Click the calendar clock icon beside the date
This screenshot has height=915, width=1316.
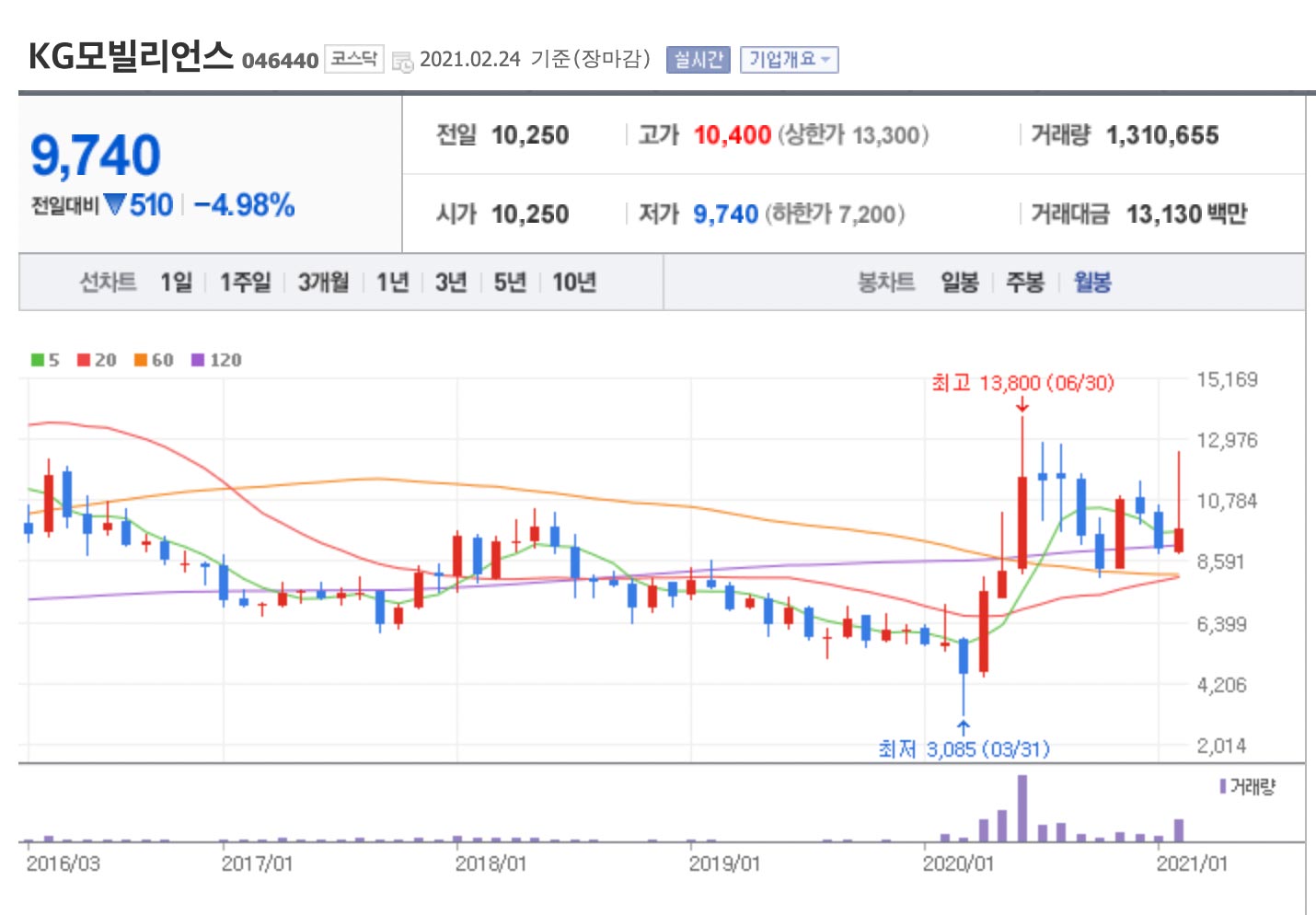(402, 61)
